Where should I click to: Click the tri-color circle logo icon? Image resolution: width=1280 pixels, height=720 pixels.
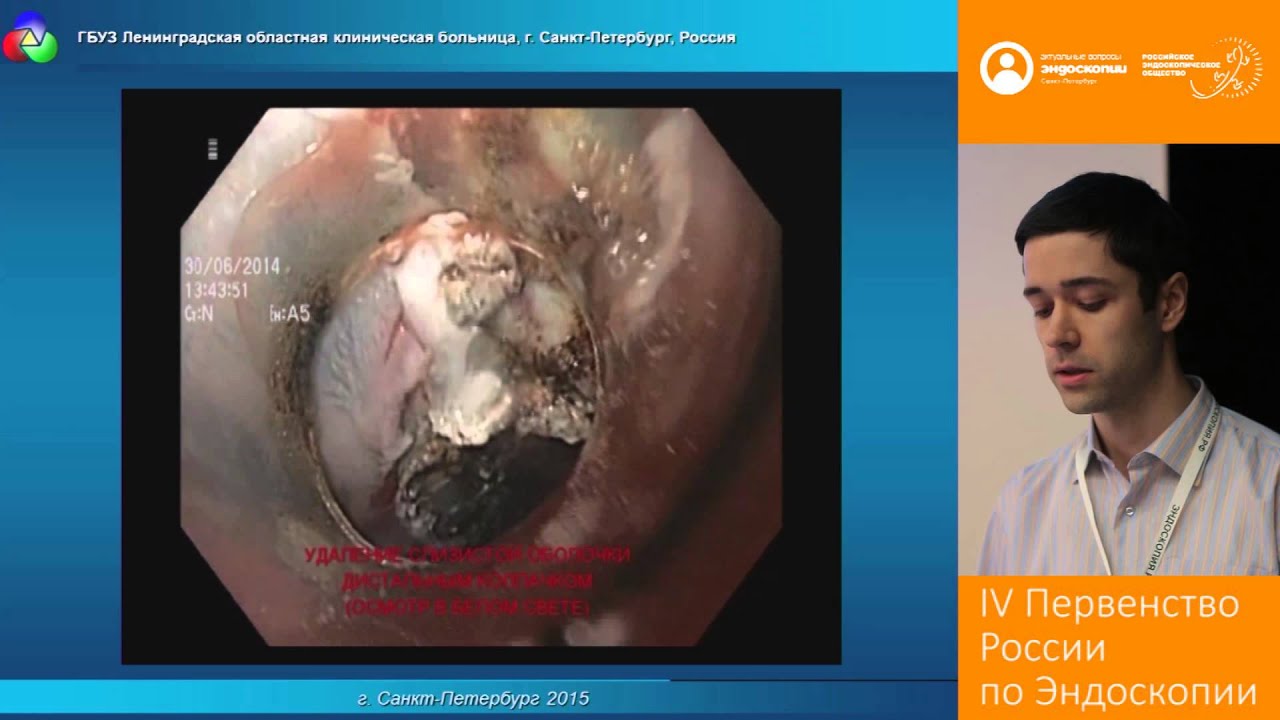pos(29,37)
